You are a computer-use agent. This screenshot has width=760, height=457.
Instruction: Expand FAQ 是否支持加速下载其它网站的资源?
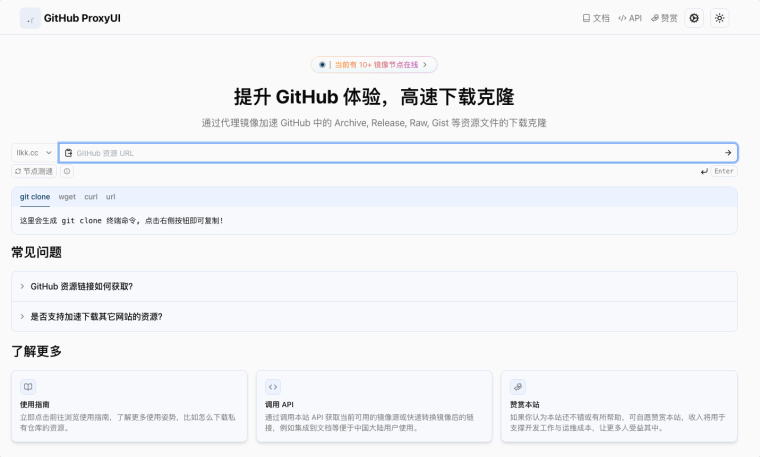coord(374,316)
